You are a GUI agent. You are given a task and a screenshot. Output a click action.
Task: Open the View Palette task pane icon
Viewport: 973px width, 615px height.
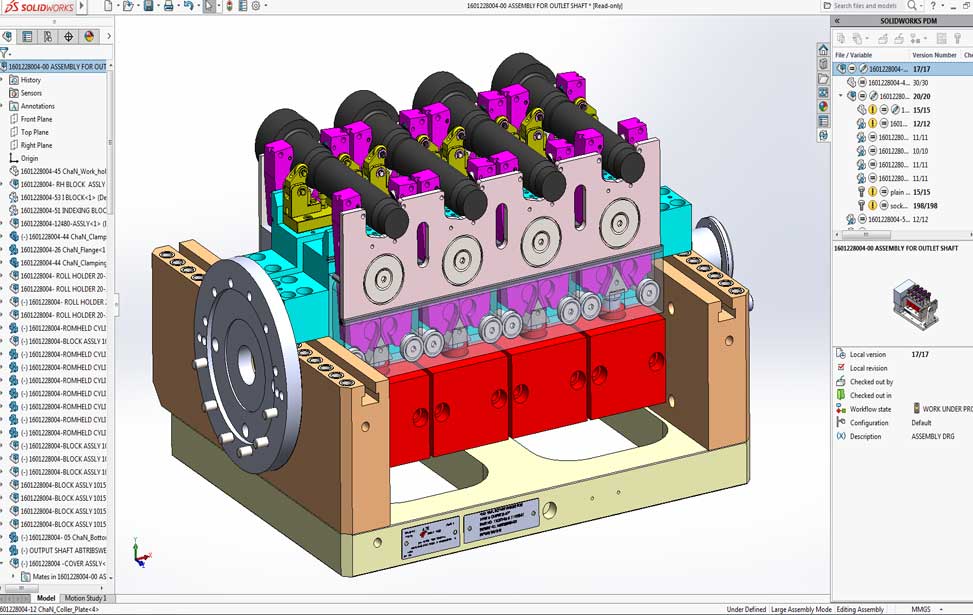tap(823, 92)
